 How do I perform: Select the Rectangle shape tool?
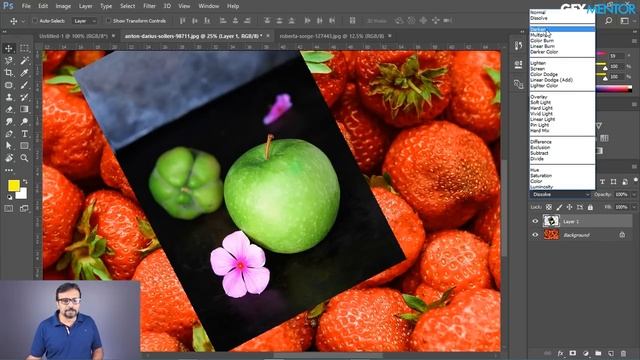(x=24, y=146)
